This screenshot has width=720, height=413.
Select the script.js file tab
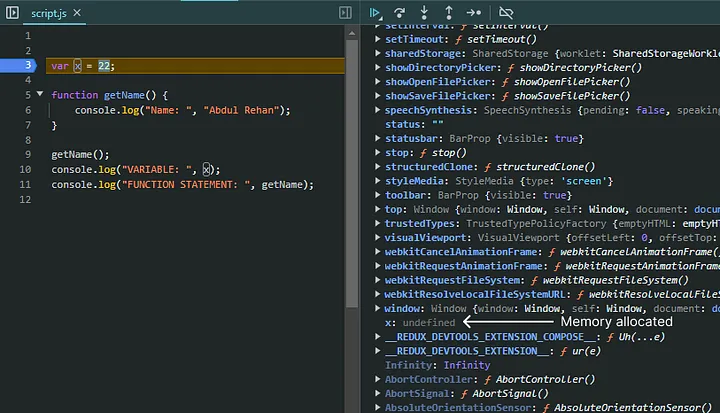pos(50,13)
